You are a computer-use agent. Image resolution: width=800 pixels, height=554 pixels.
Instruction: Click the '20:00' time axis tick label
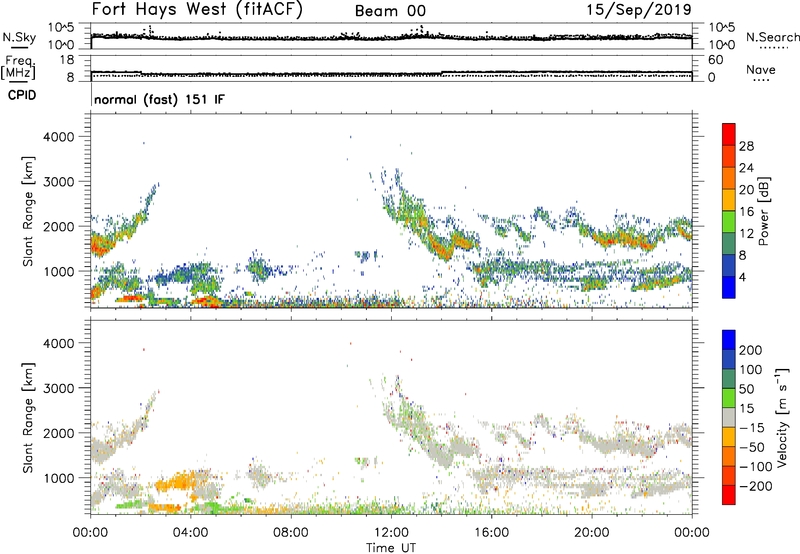tap(591, 533)
